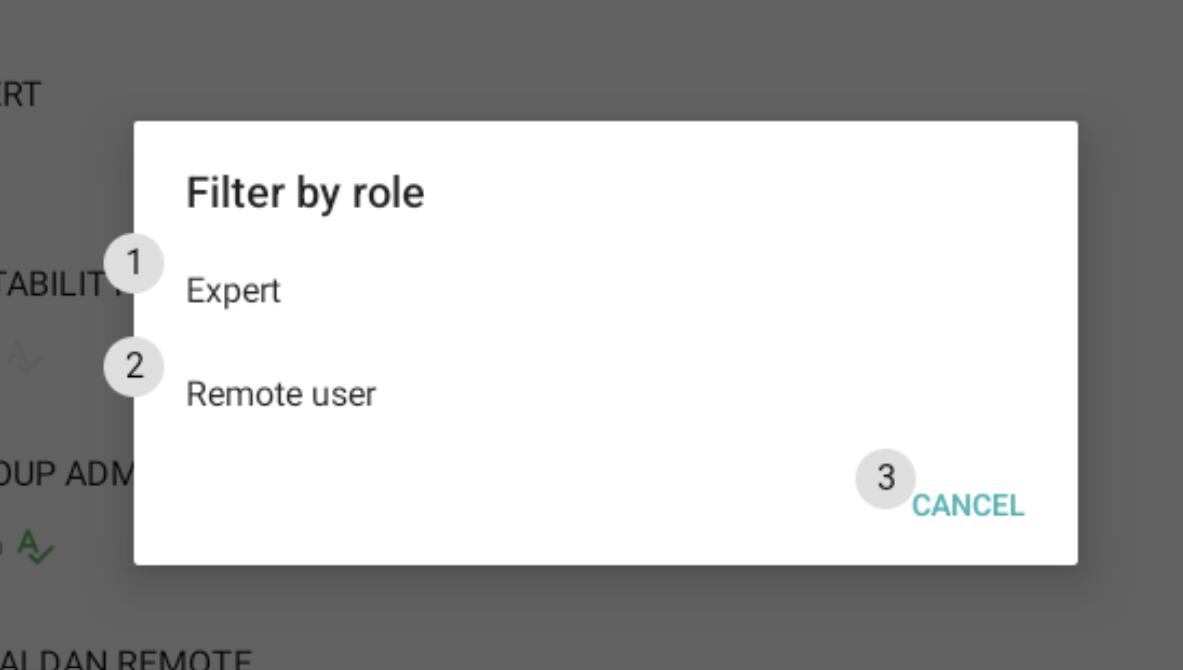Click the dimmed backdrop above the dialog
The height and width of the screenshot is (670, 1183).
tap(600, 60)
